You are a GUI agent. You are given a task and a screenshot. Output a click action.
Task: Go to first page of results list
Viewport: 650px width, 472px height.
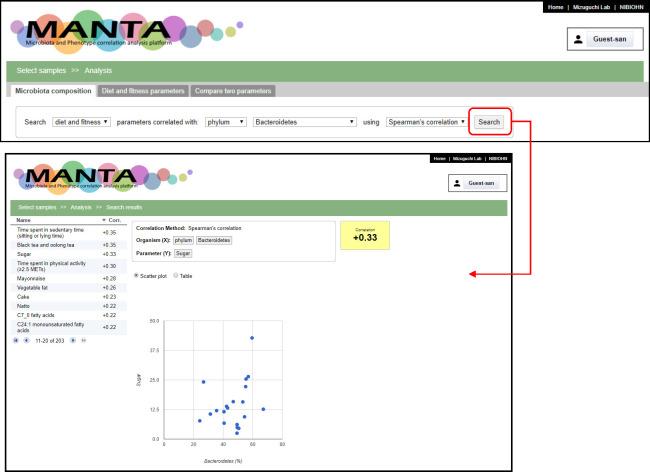point(16,340)
